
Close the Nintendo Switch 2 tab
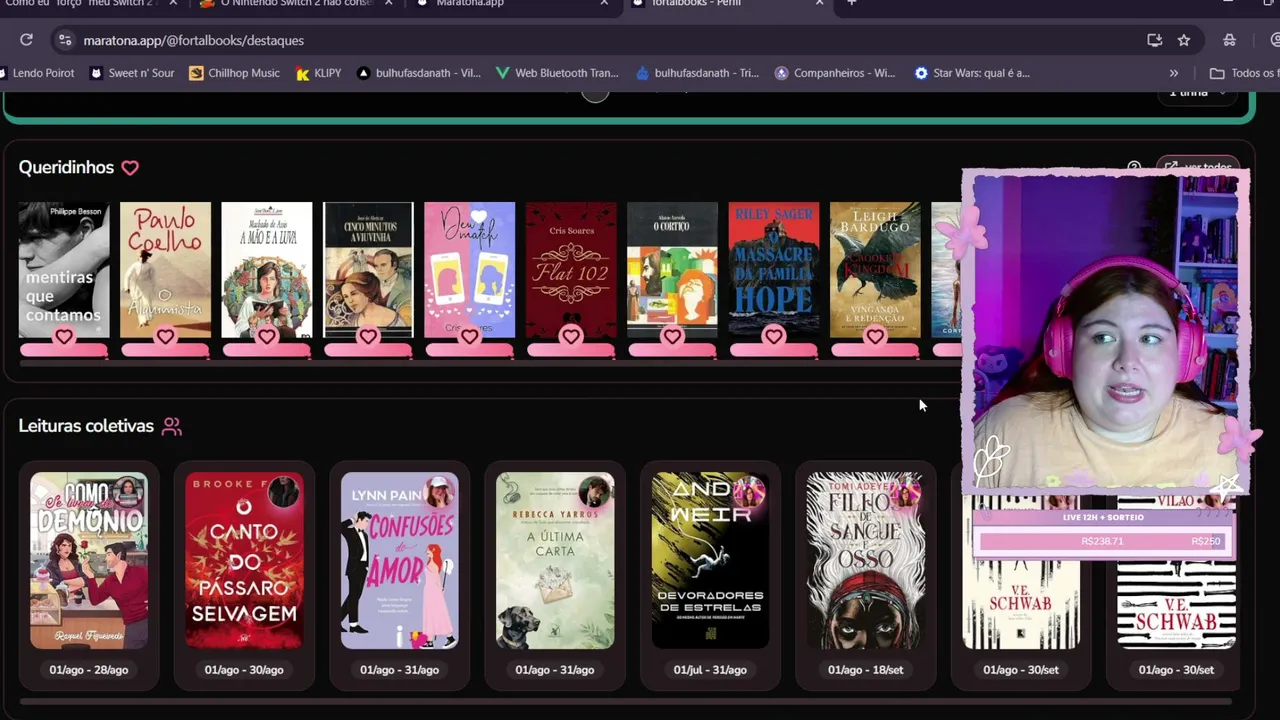click(x=389, y=3)
